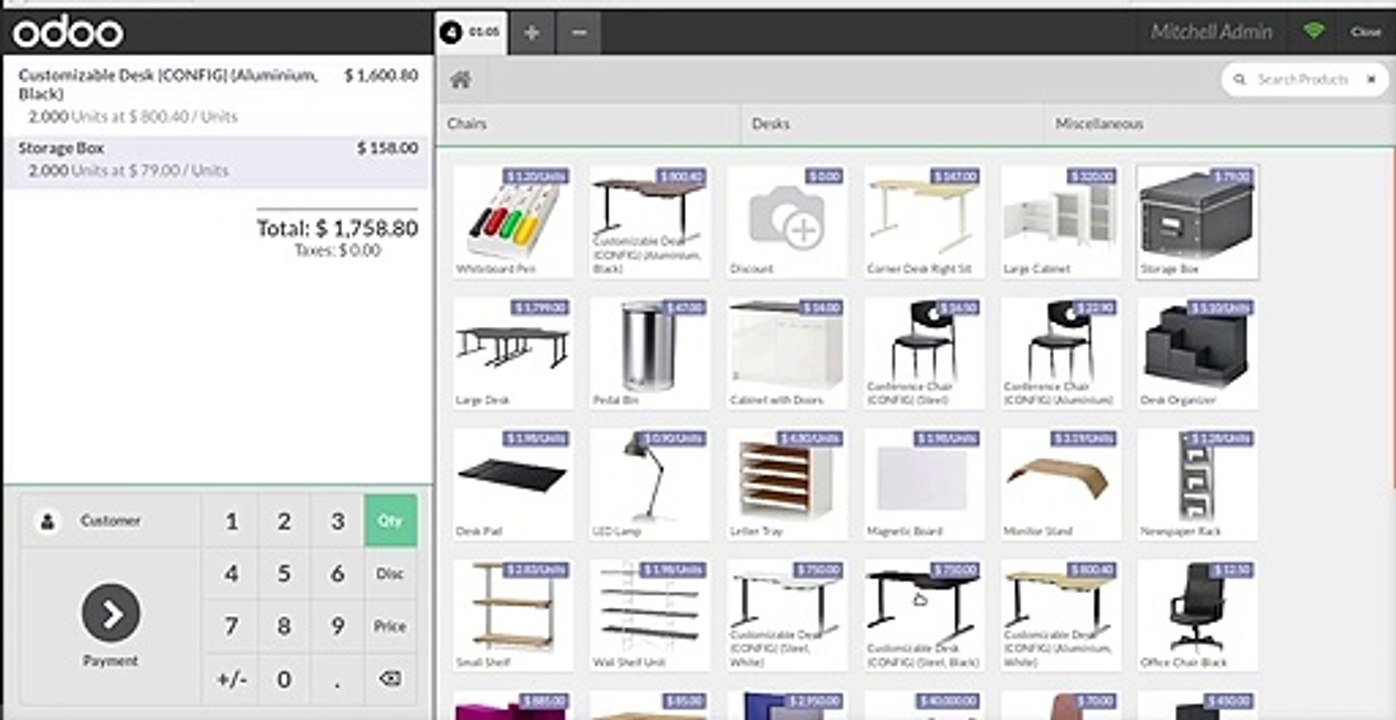Switch numpad to Disc mode
The image size is (1396, 720).
pos(390,574)
